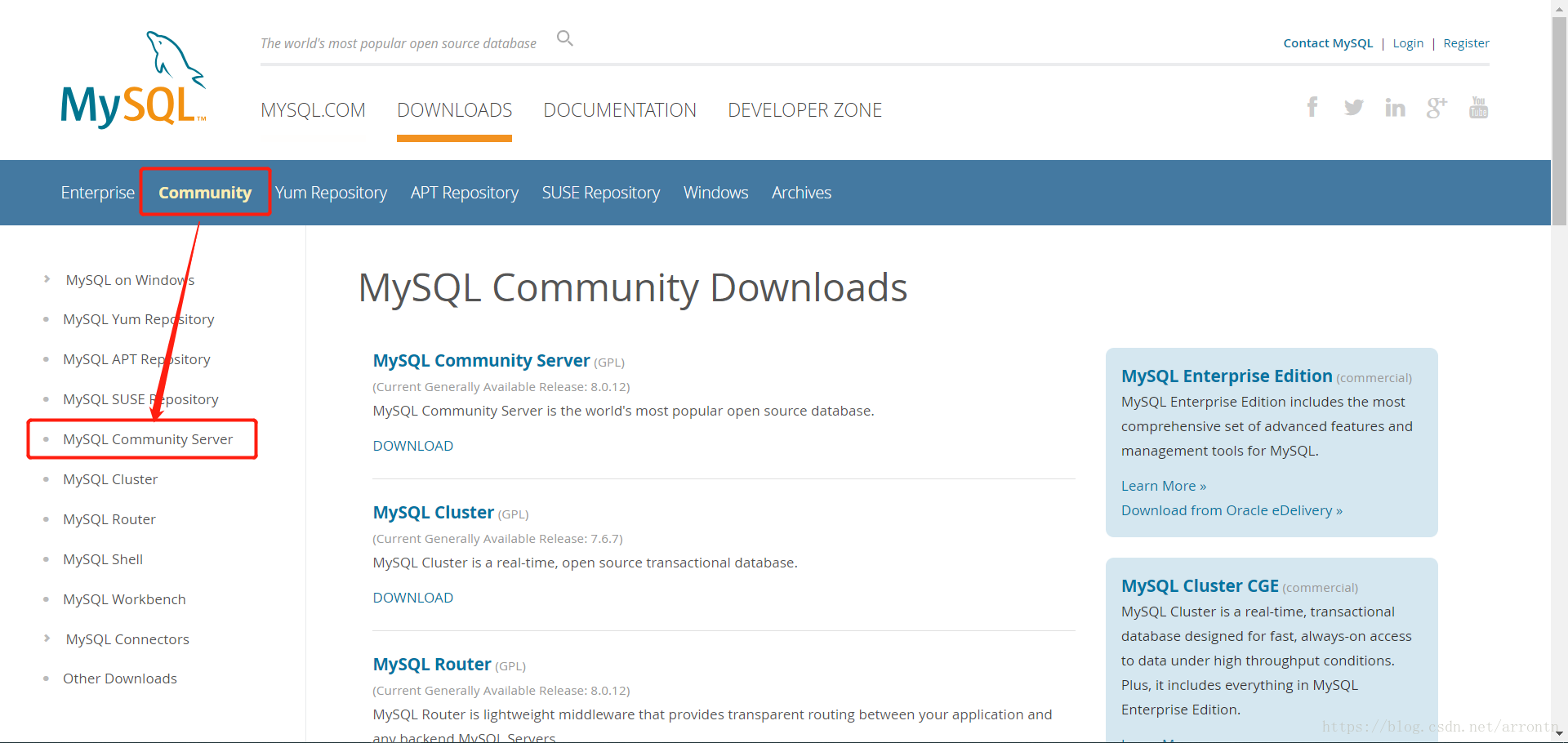Open MySQL Shell sidebar item
Viewport: 1568px width, 743px height.
[103, 559]
